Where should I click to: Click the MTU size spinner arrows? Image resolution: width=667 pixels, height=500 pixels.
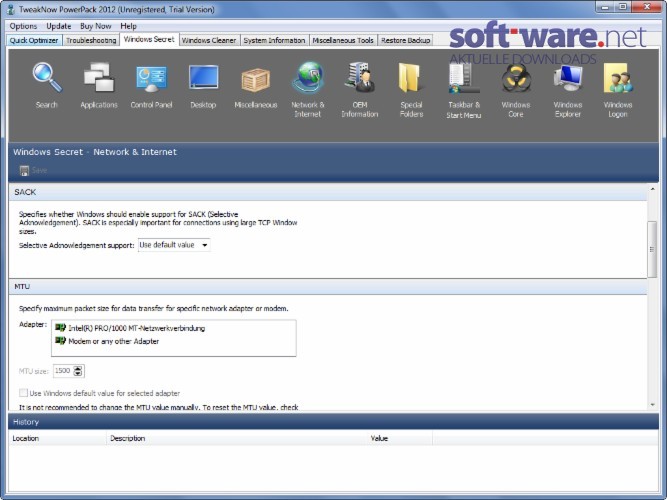78,371
